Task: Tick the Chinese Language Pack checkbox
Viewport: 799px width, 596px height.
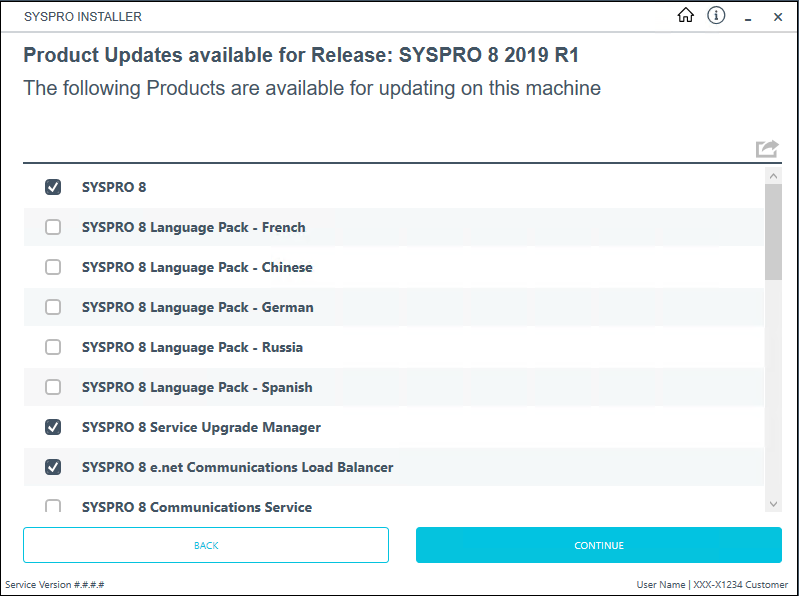Action: [53, 267]
